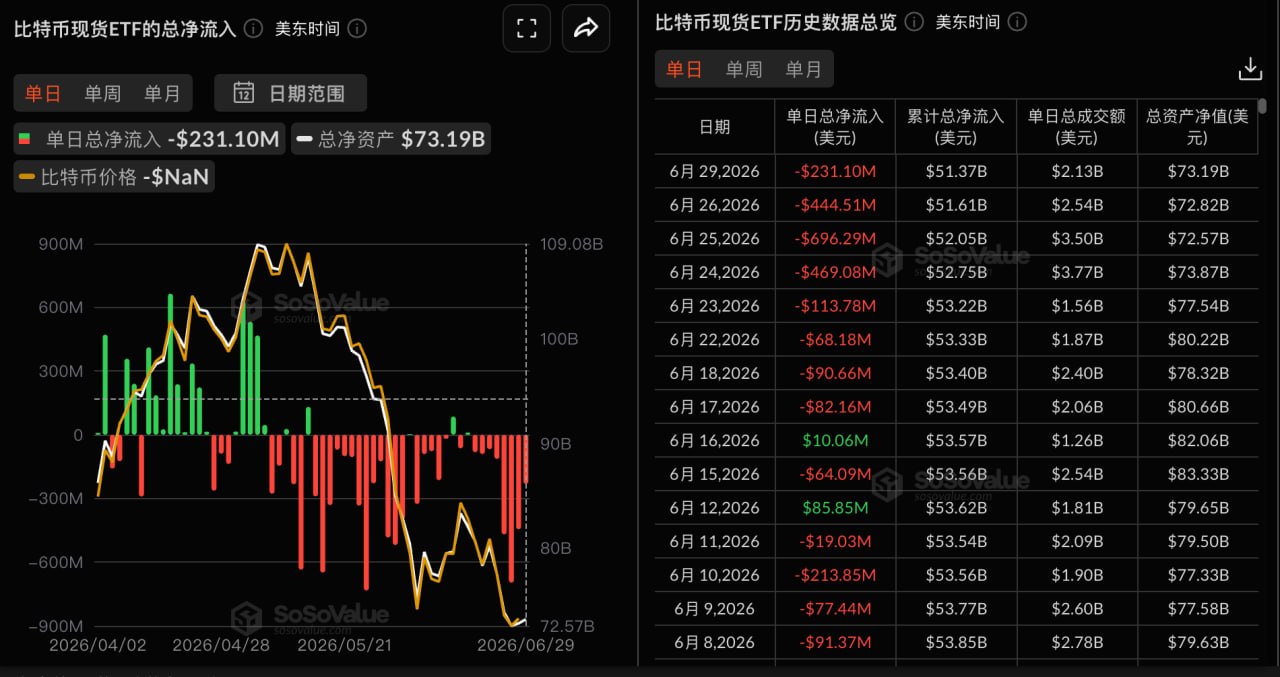Click the 单日总净流入 column header
The height and width of the screenshot is (677, 1280).
[x=835, y=127]
